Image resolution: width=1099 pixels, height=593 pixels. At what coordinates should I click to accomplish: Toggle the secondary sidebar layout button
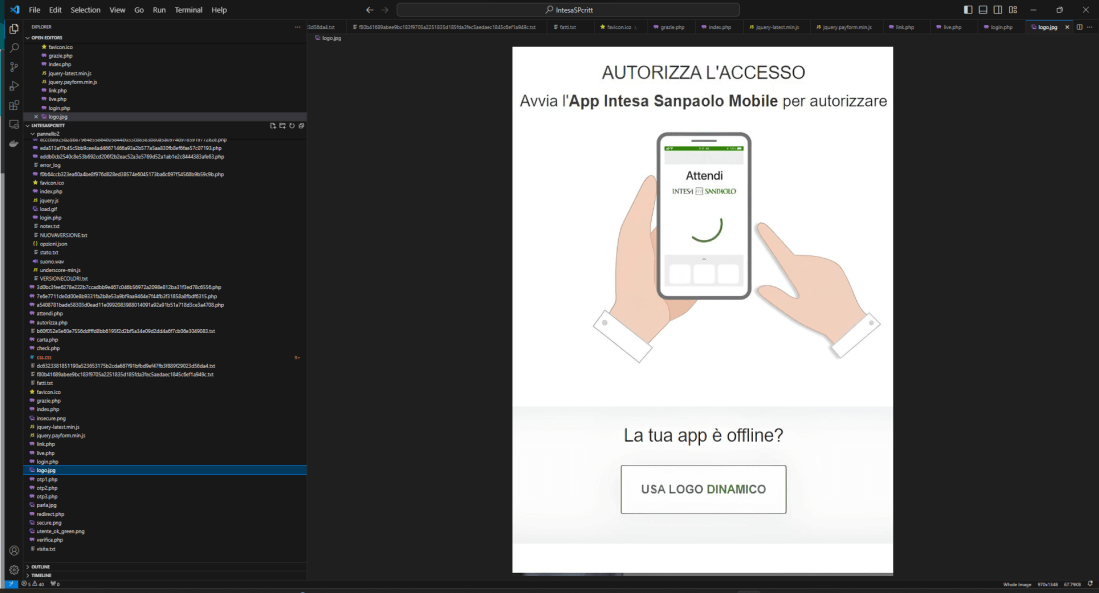tap(998, 10)
